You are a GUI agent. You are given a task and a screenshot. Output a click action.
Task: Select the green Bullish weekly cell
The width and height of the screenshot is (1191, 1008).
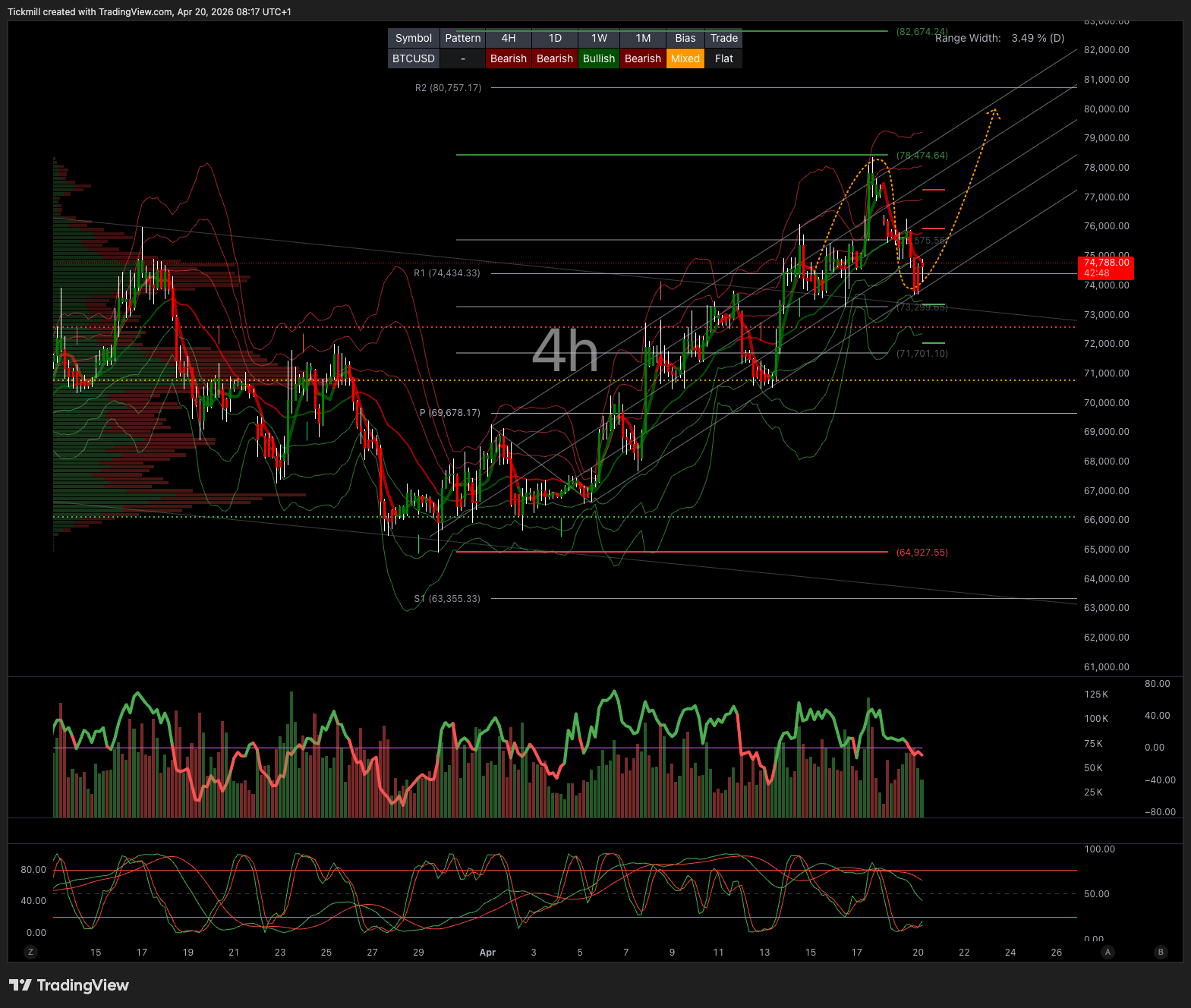(x=599, y=58)
